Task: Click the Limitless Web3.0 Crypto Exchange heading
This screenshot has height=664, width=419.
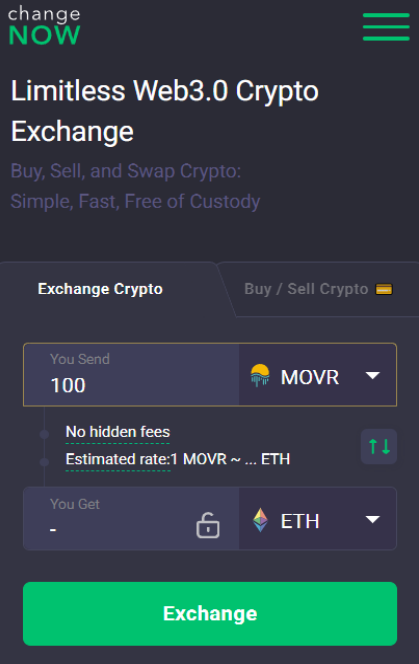Action: [164, 111]
